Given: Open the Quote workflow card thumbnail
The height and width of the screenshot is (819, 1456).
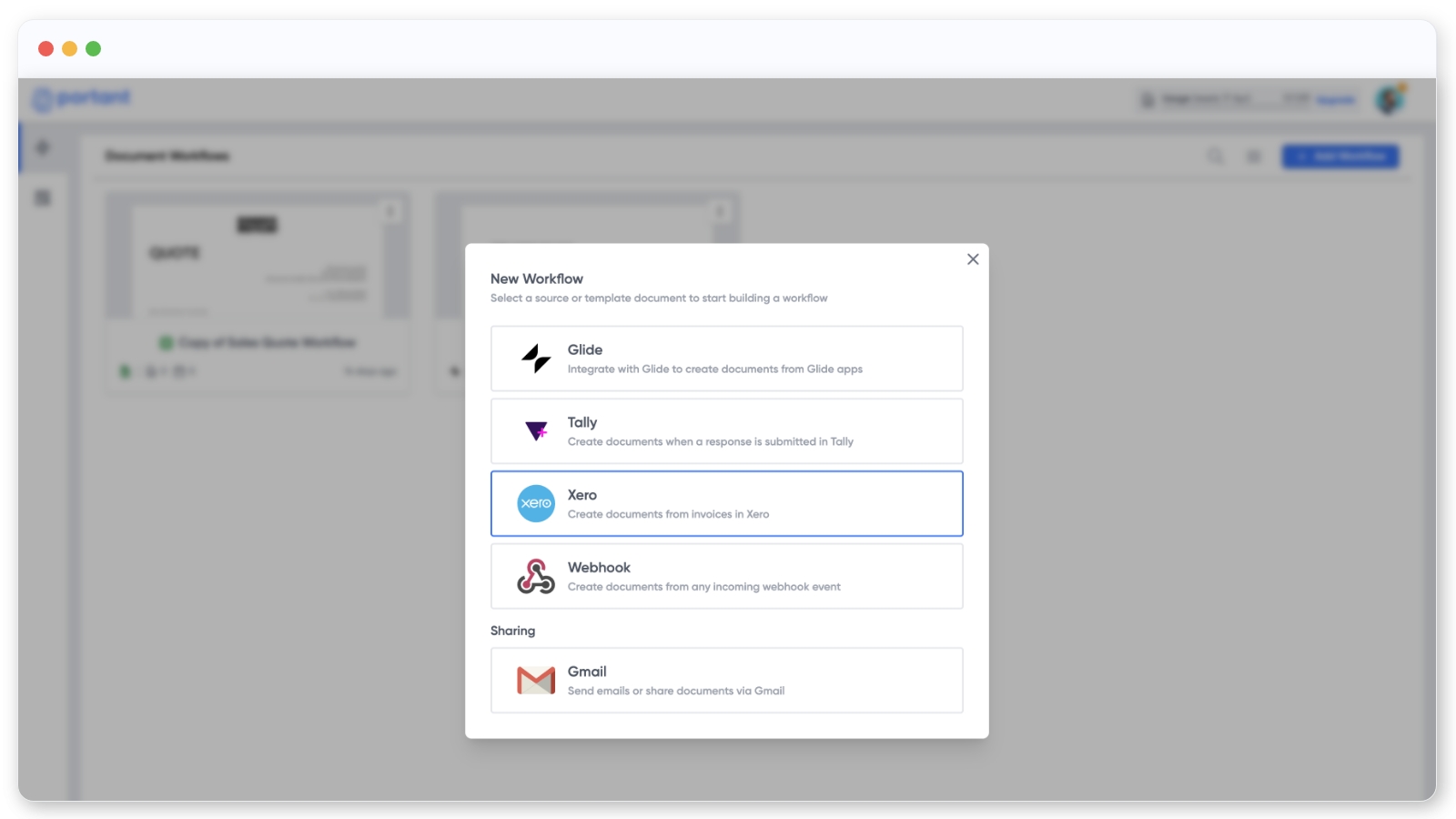Looking at the screenshot, I should click(258, 259).
